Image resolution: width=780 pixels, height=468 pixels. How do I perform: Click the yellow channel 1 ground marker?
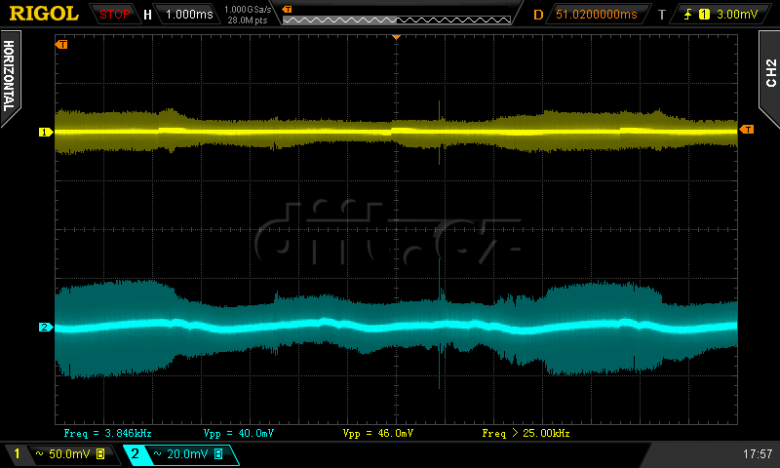click(45, 132)
